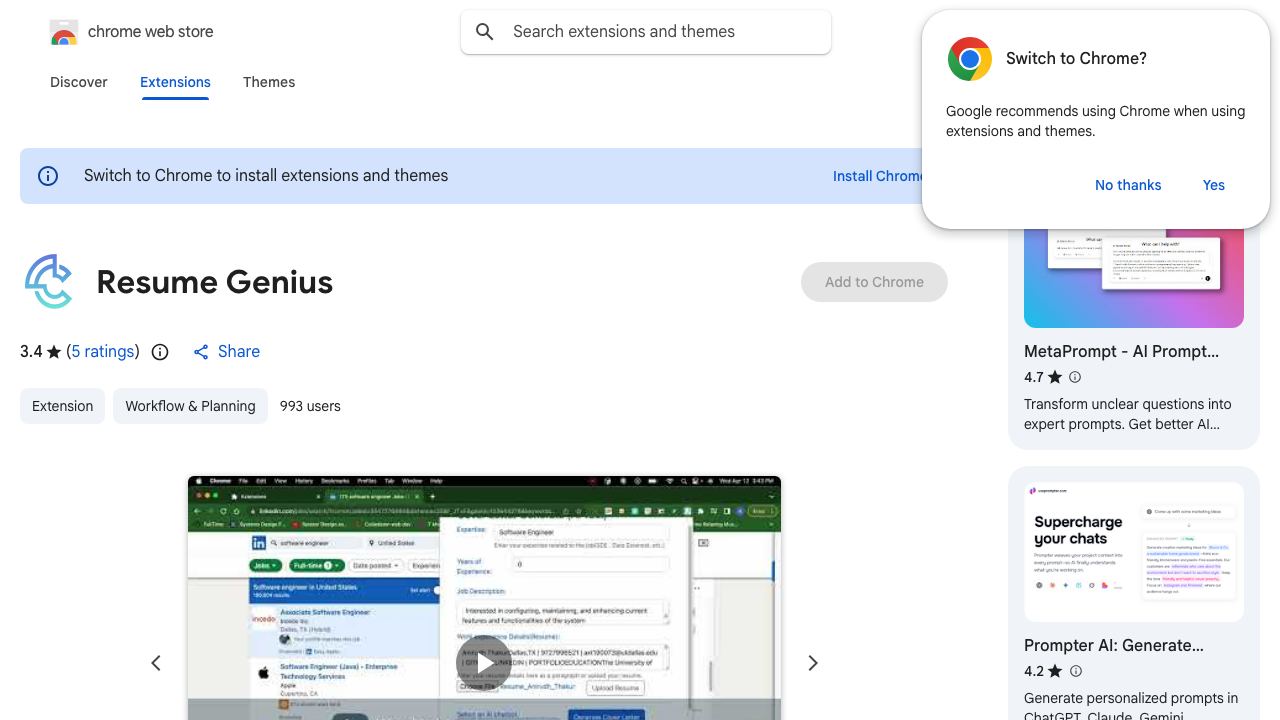Open the MetaPrompt - AI Prompt title link
This screenshot has width=1280, height=720.
point(1121,352)
